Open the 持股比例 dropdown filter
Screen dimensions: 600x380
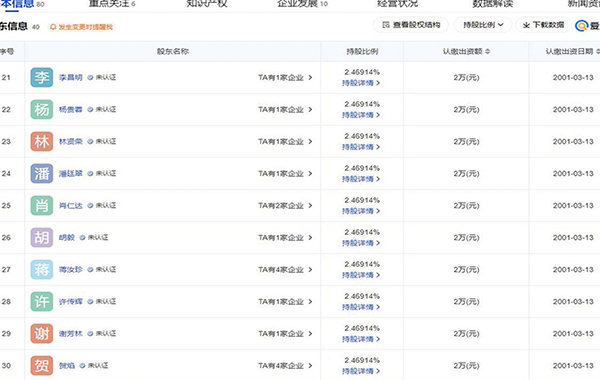[483, 25]
